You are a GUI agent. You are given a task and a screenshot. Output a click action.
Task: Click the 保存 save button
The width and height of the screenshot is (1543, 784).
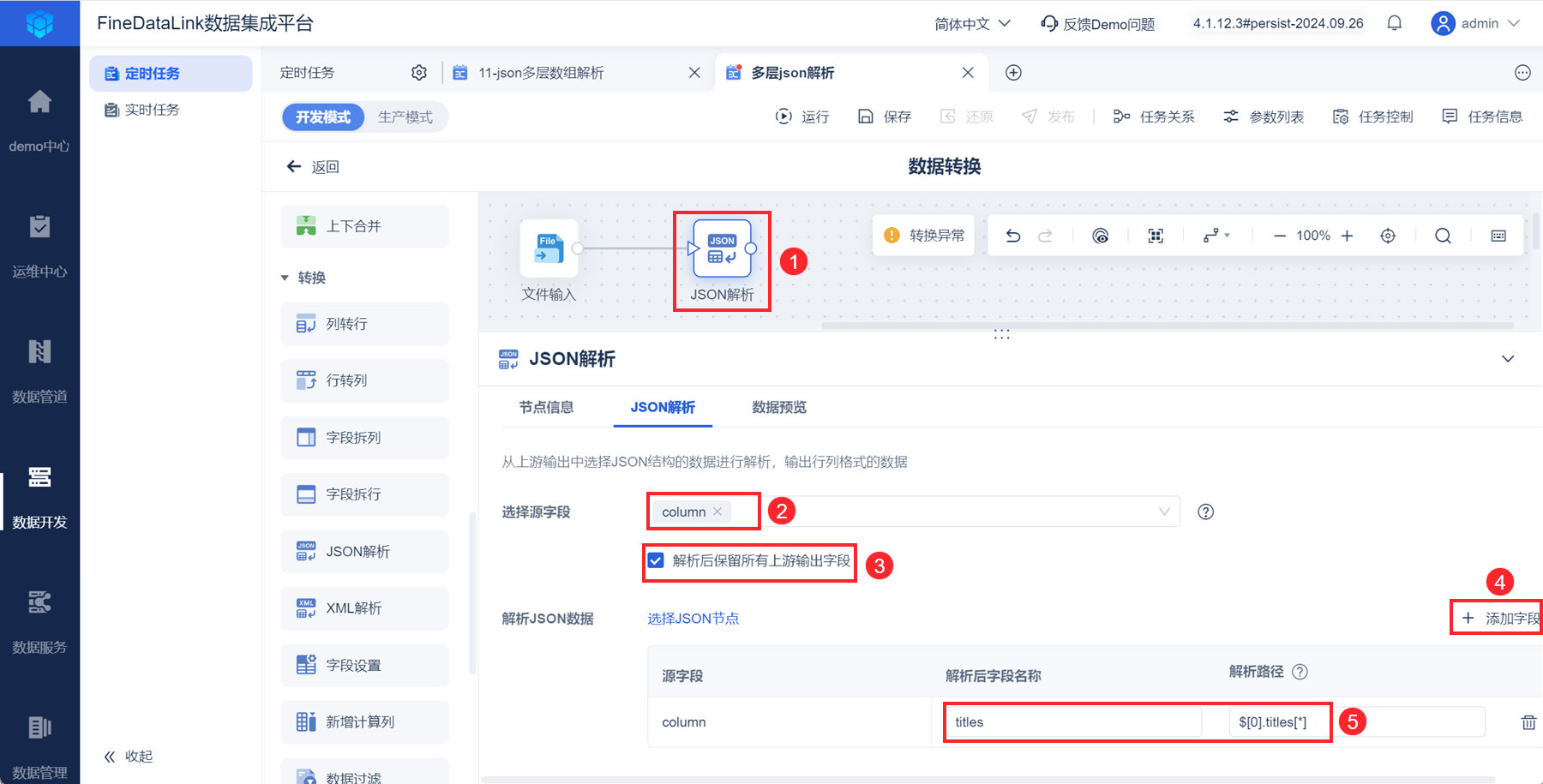pos(885,117)
